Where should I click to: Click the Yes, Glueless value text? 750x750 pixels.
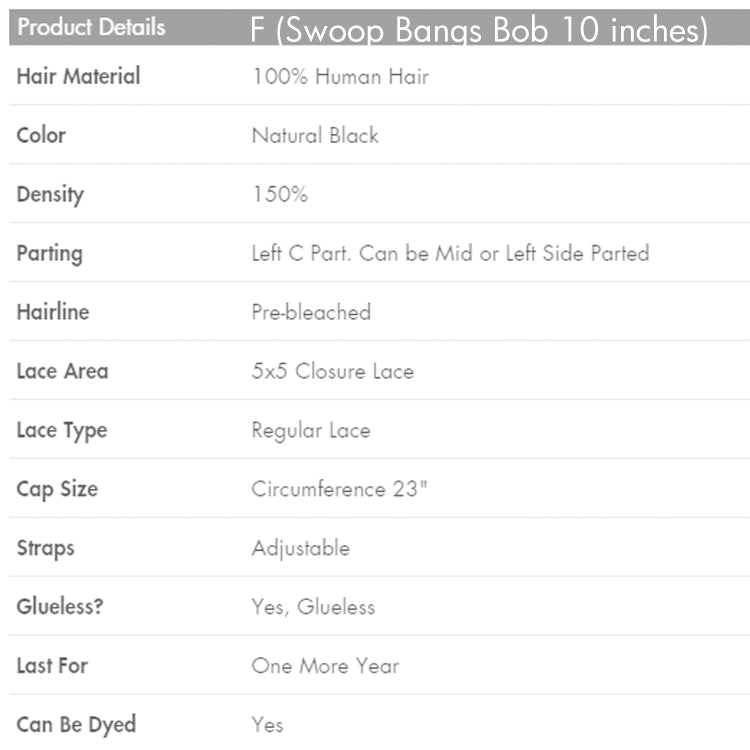[x=313, y=607]
